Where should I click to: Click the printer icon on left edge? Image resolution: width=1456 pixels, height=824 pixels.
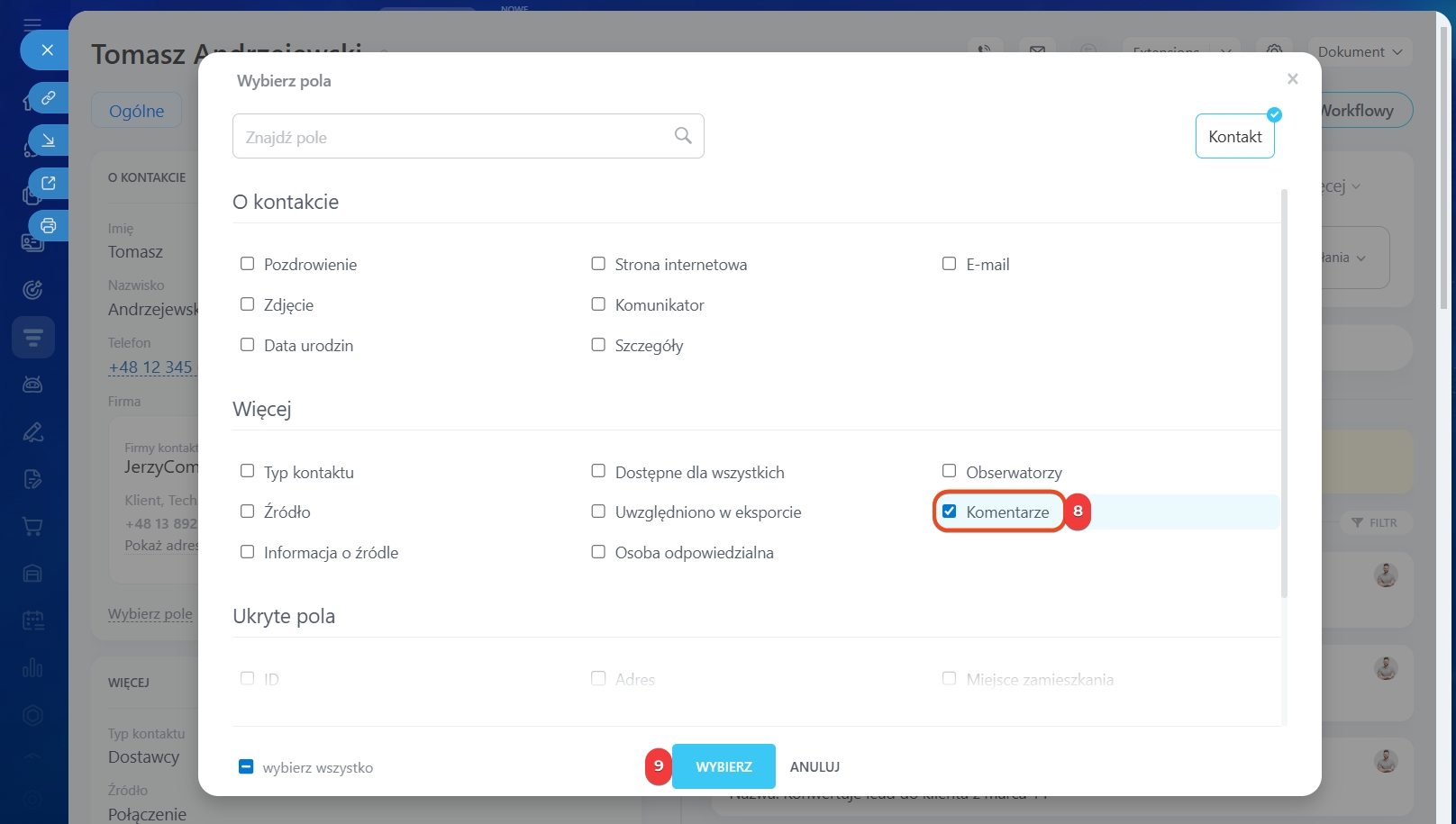coord(49,225)
